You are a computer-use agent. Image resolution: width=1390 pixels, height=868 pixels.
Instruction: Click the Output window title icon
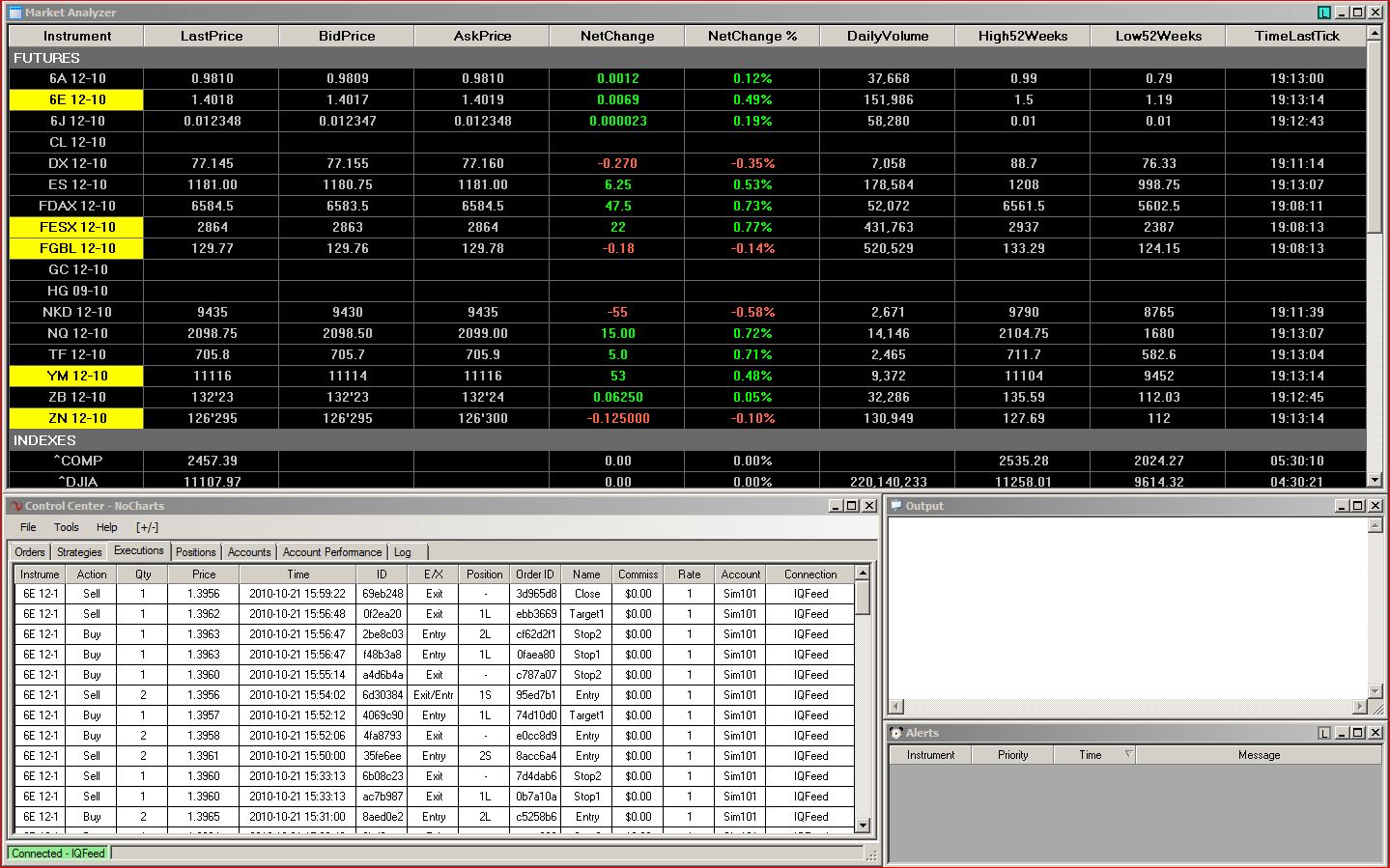pos(895,506)
